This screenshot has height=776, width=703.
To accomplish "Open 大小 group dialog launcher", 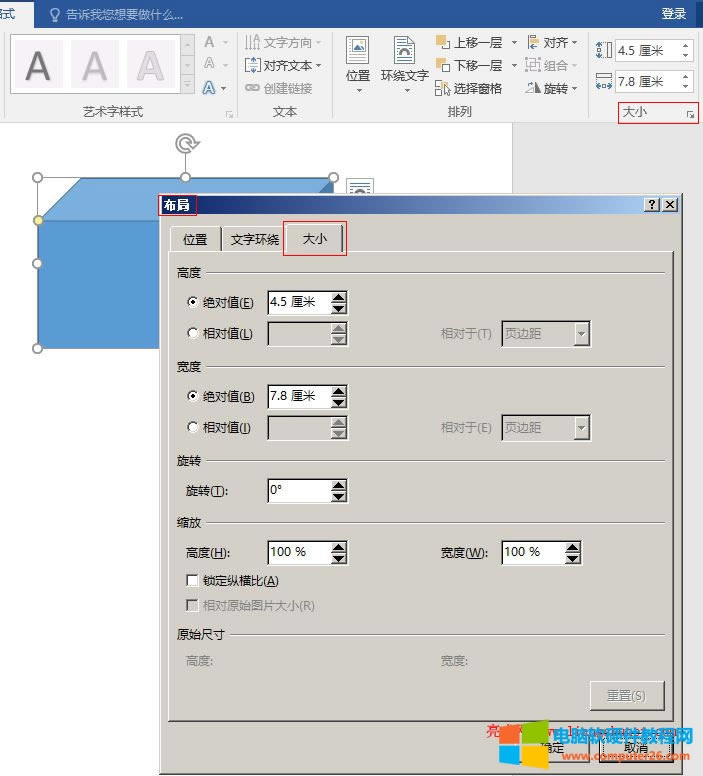I will [691, 114].
